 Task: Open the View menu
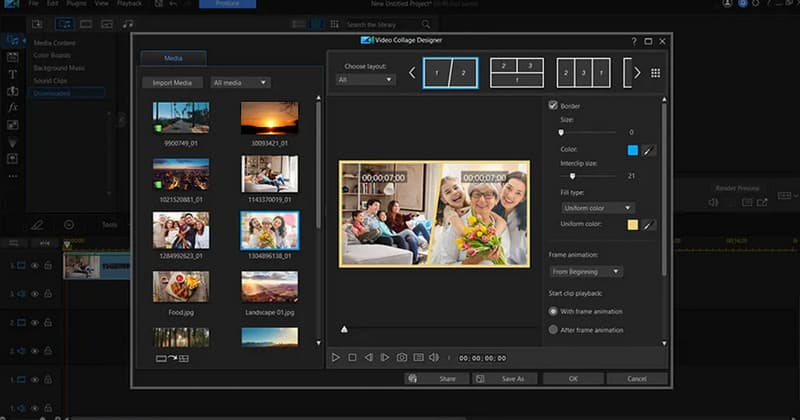pyautogui.click(x=102, y=3)
